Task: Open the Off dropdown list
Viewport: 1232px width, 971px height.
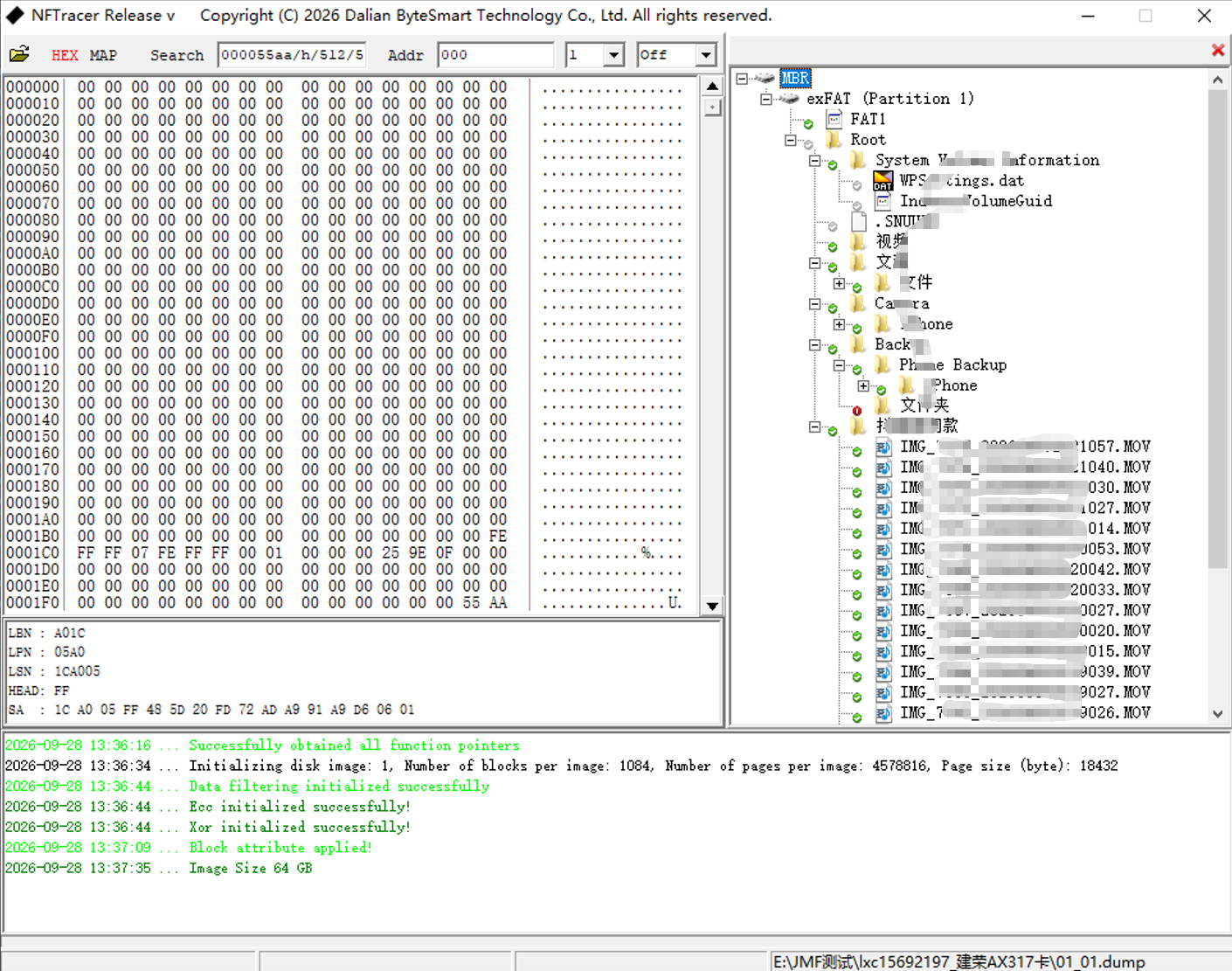Action: coord(706,55)
